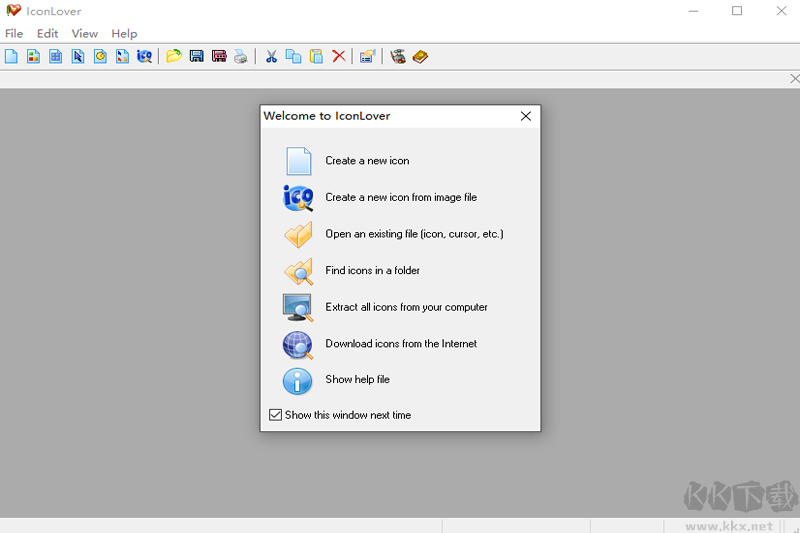The width and height of the screenshot is (800, 533).
Task: Click the new icon toolbar button
Action: click(12, 57)
